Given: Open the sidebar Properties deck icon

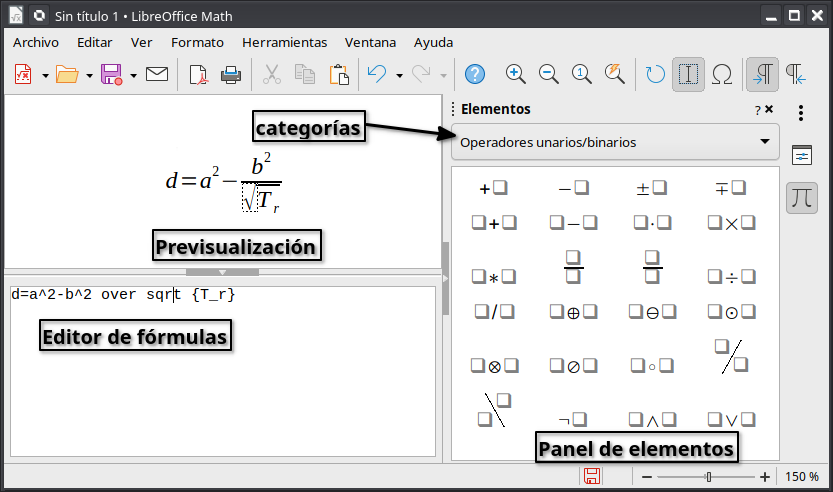Looking at the screenshot, I should (x=802, y=155).
